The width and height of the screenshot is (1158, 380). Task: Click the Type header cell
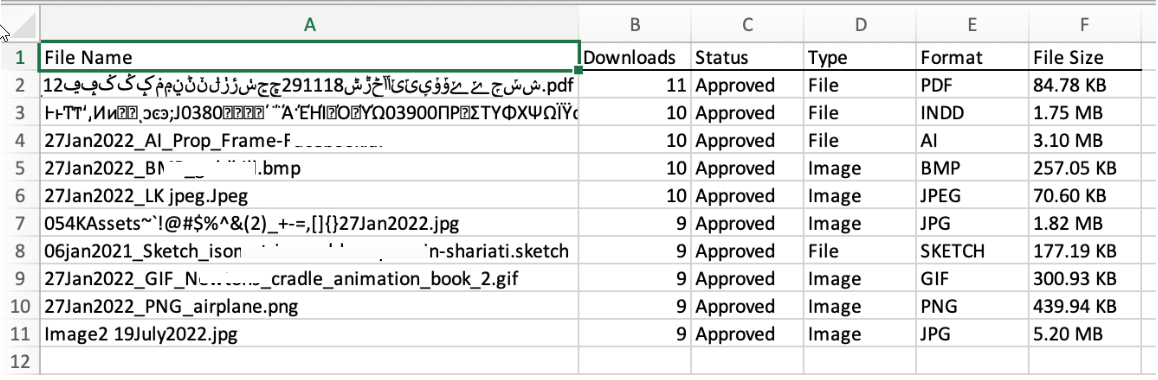(x=860, y=57)
